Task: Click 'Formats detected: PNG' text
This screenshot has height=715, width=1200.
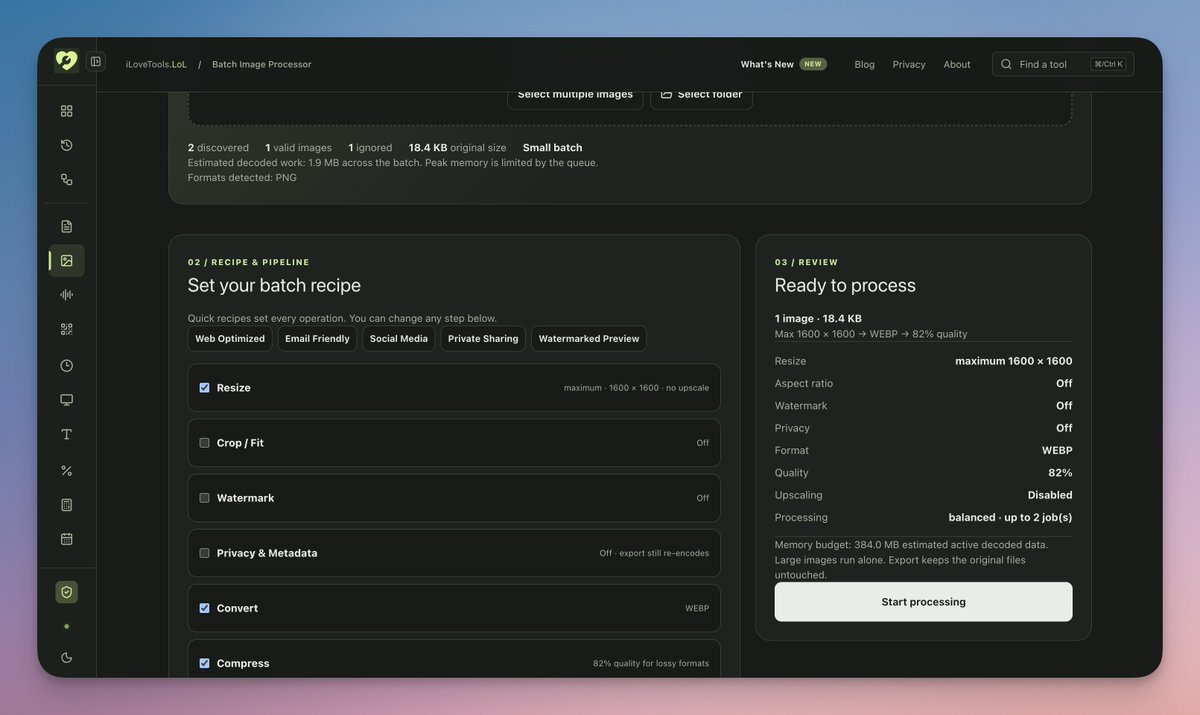Action: (x=242, y=178)
